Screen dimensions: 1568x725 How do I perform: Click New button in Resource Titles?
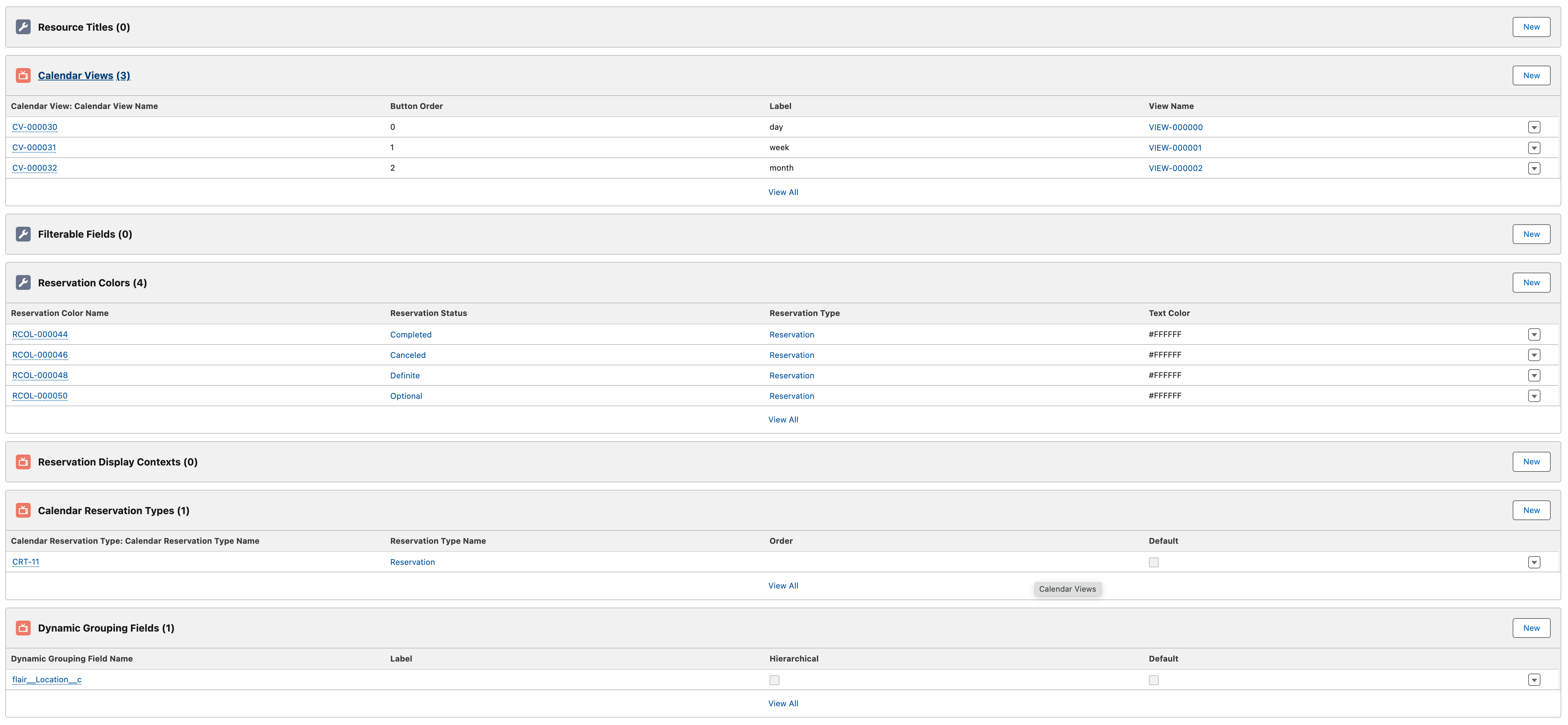[1531, 27]
